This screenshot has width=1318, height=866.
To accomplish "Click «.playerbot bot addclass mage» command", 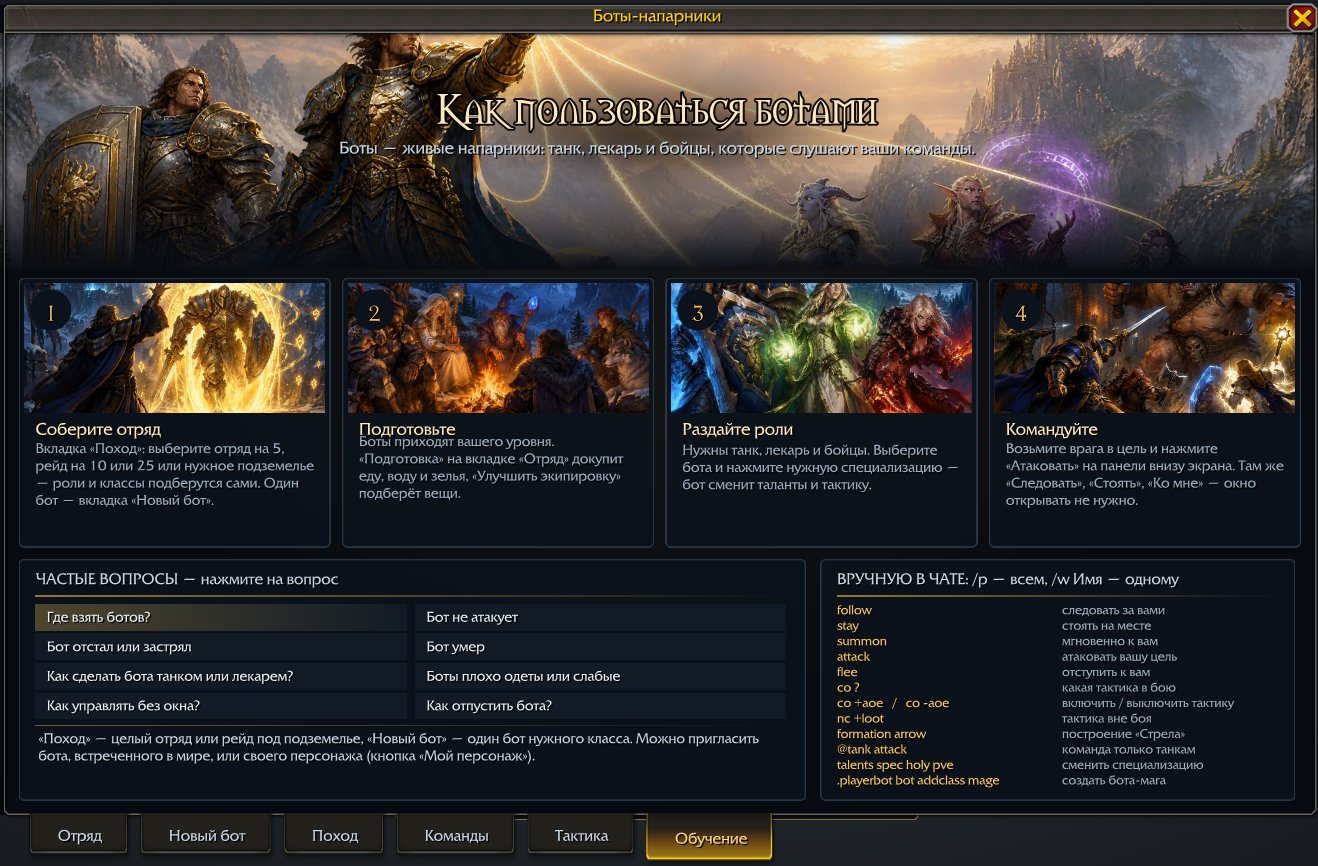I will tap(918, 780).
